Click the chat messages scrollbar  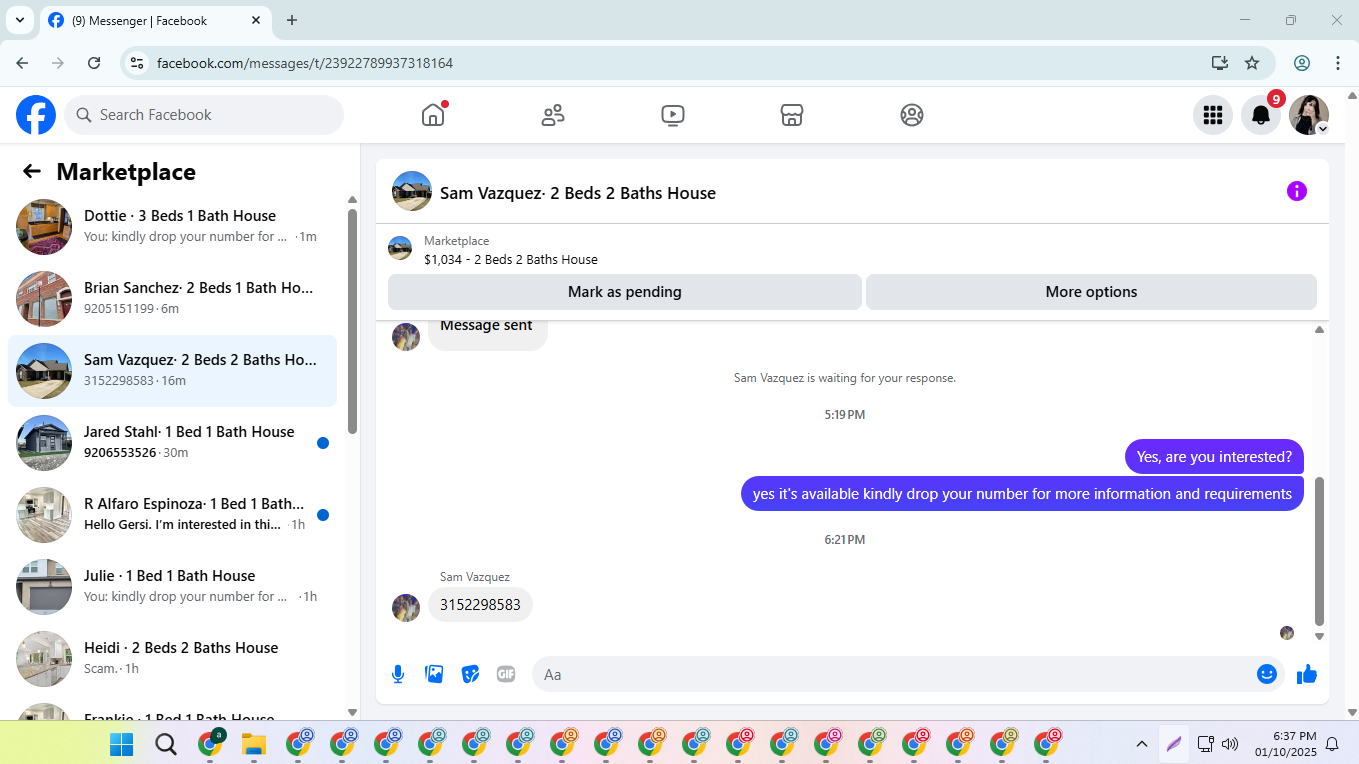(1319, 550)
